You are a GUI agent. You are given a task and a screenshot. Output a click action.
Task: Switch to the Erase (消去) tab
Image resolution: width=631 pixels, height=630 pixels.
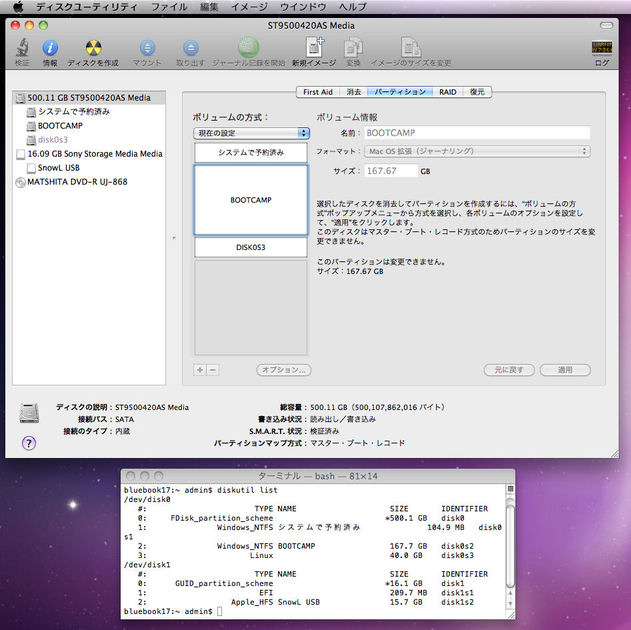click(353, 92)
